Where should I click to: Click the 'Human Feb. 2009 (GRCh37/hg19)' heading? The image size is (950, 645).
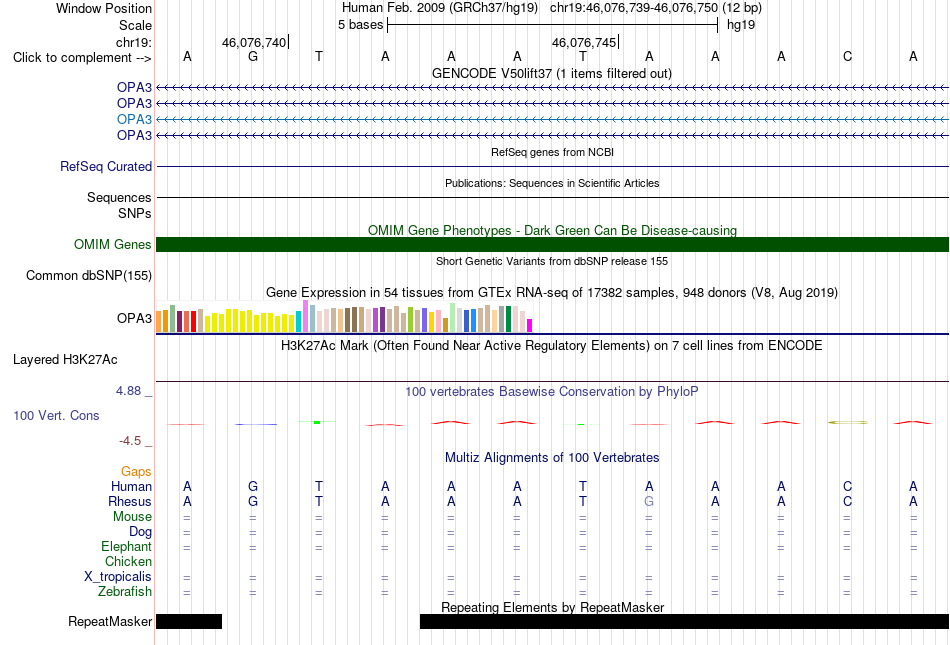(440, 8)
